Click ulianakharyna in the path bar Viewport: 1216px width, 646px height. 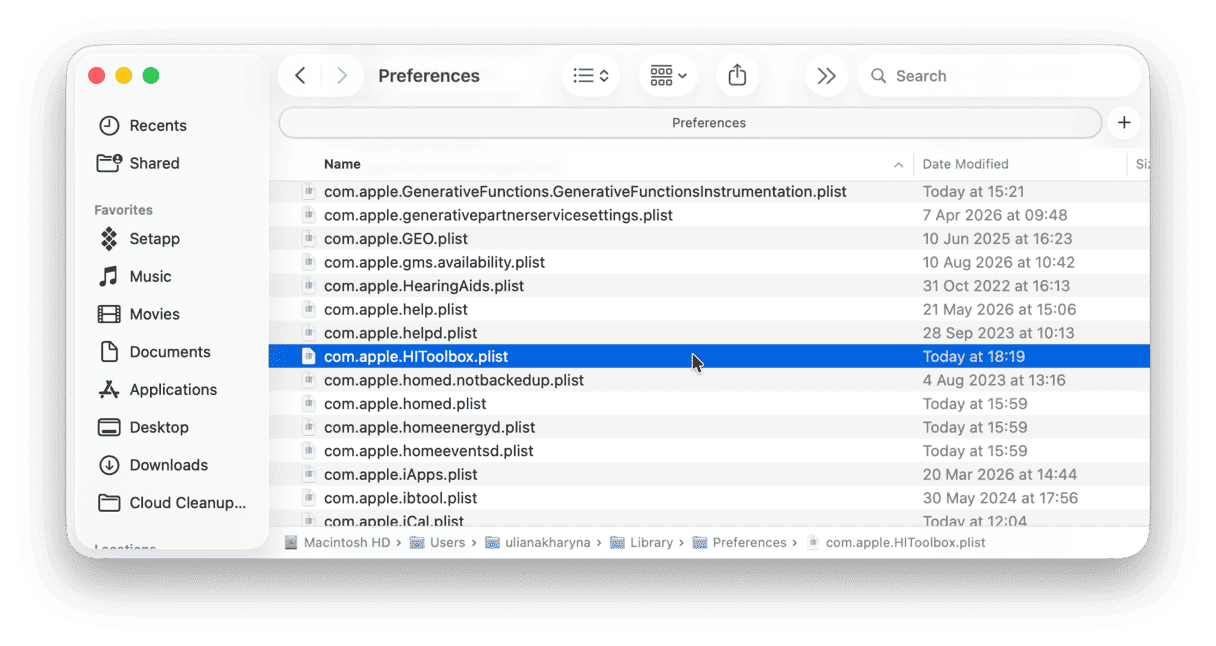click(538, 543)
